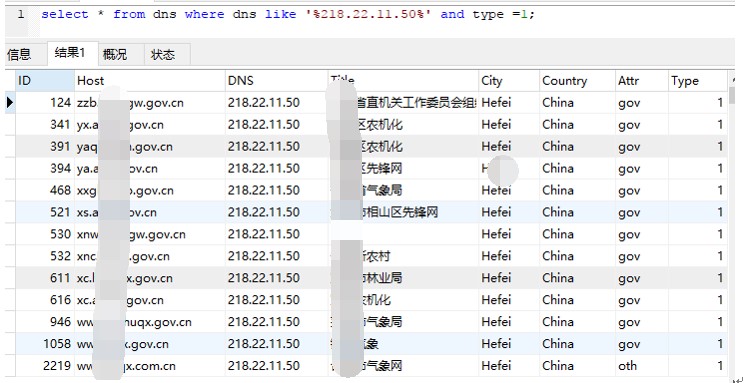The height and width of the screenshot is (383, 745).
Task: Select the 结果1 tab
Action: coord(73,53)
